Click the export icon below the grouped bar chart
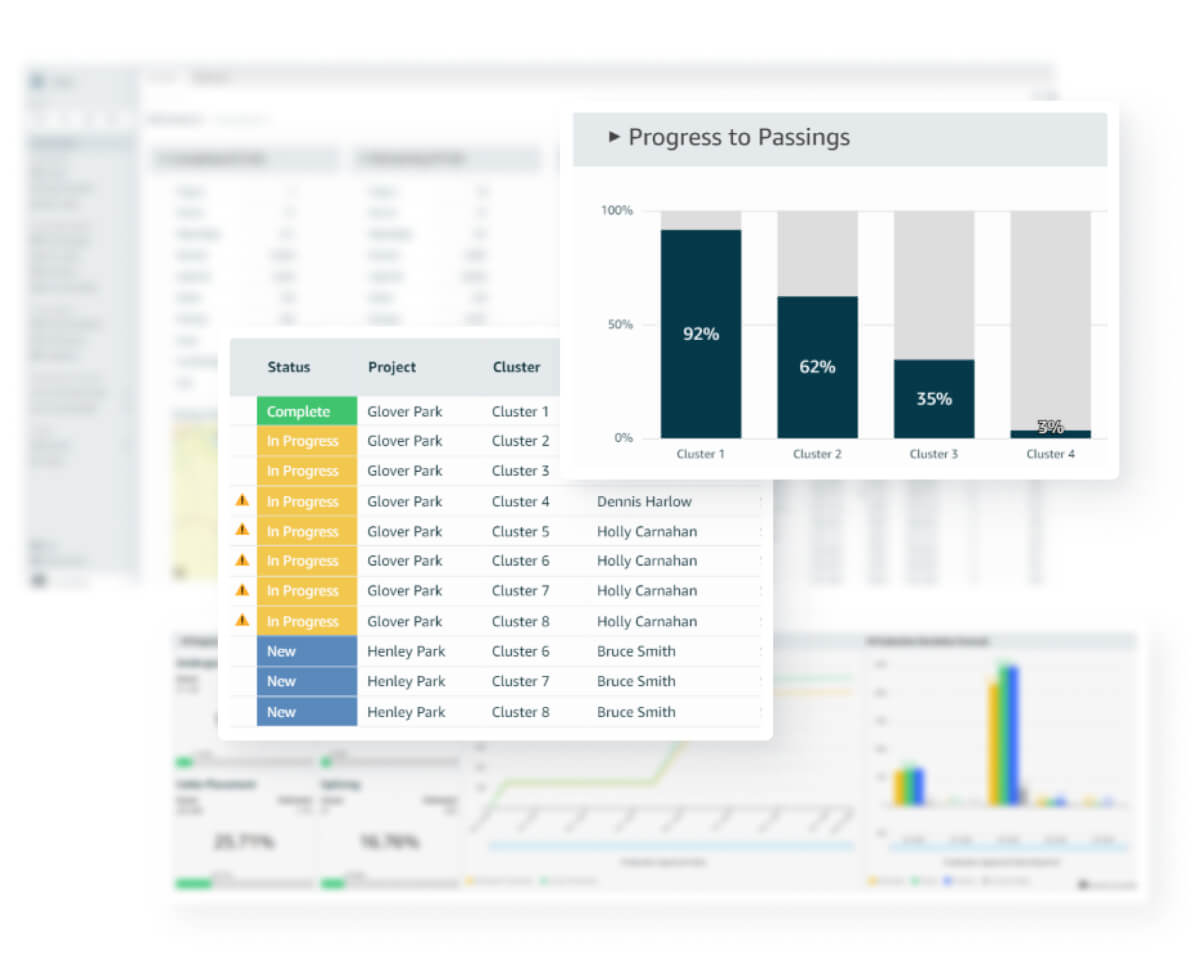Screen dimensions: 1200x955 pyautogui.click(x=1082, y=884)
